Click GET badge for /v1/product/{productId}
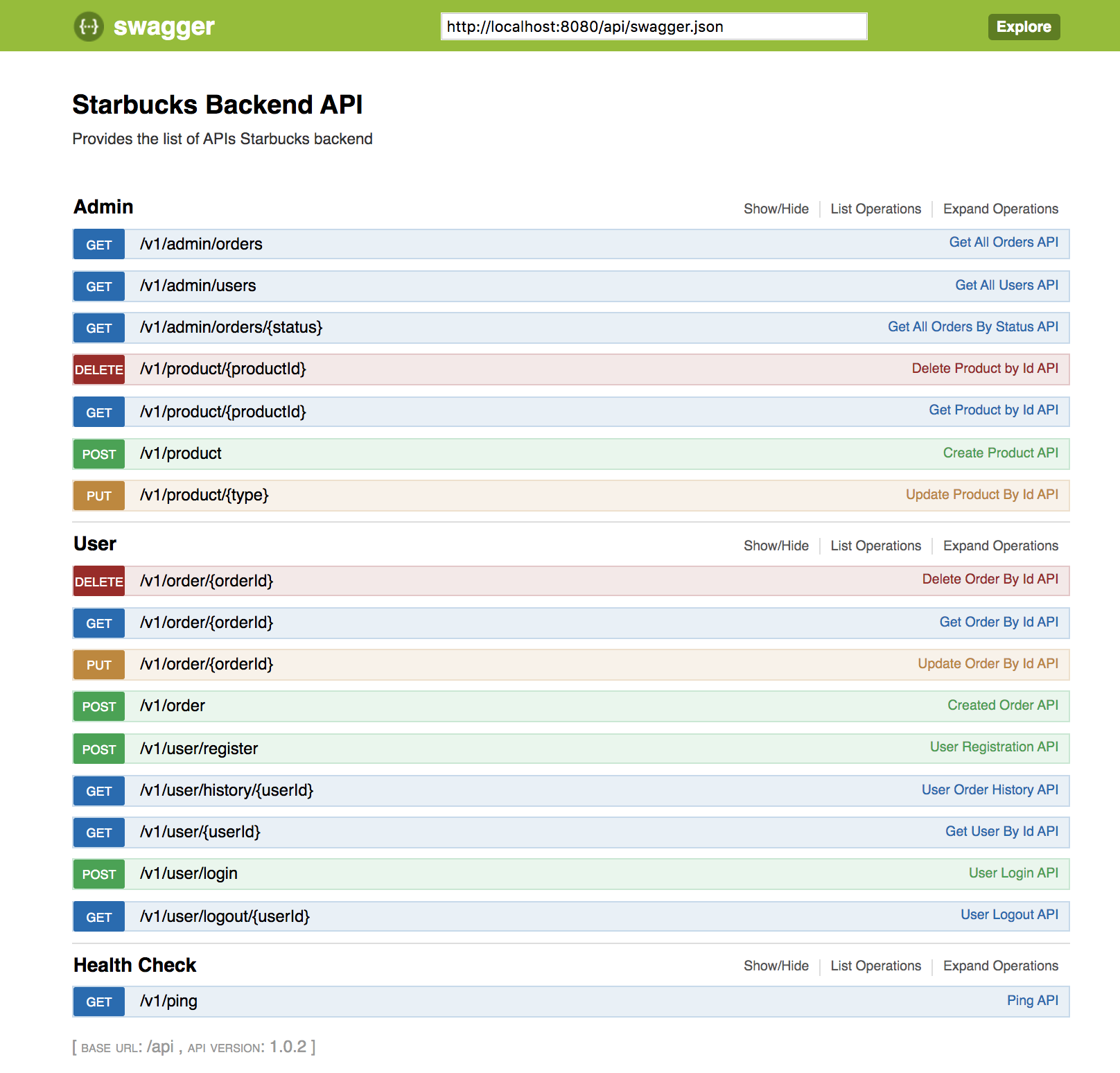 click(99, 412)
